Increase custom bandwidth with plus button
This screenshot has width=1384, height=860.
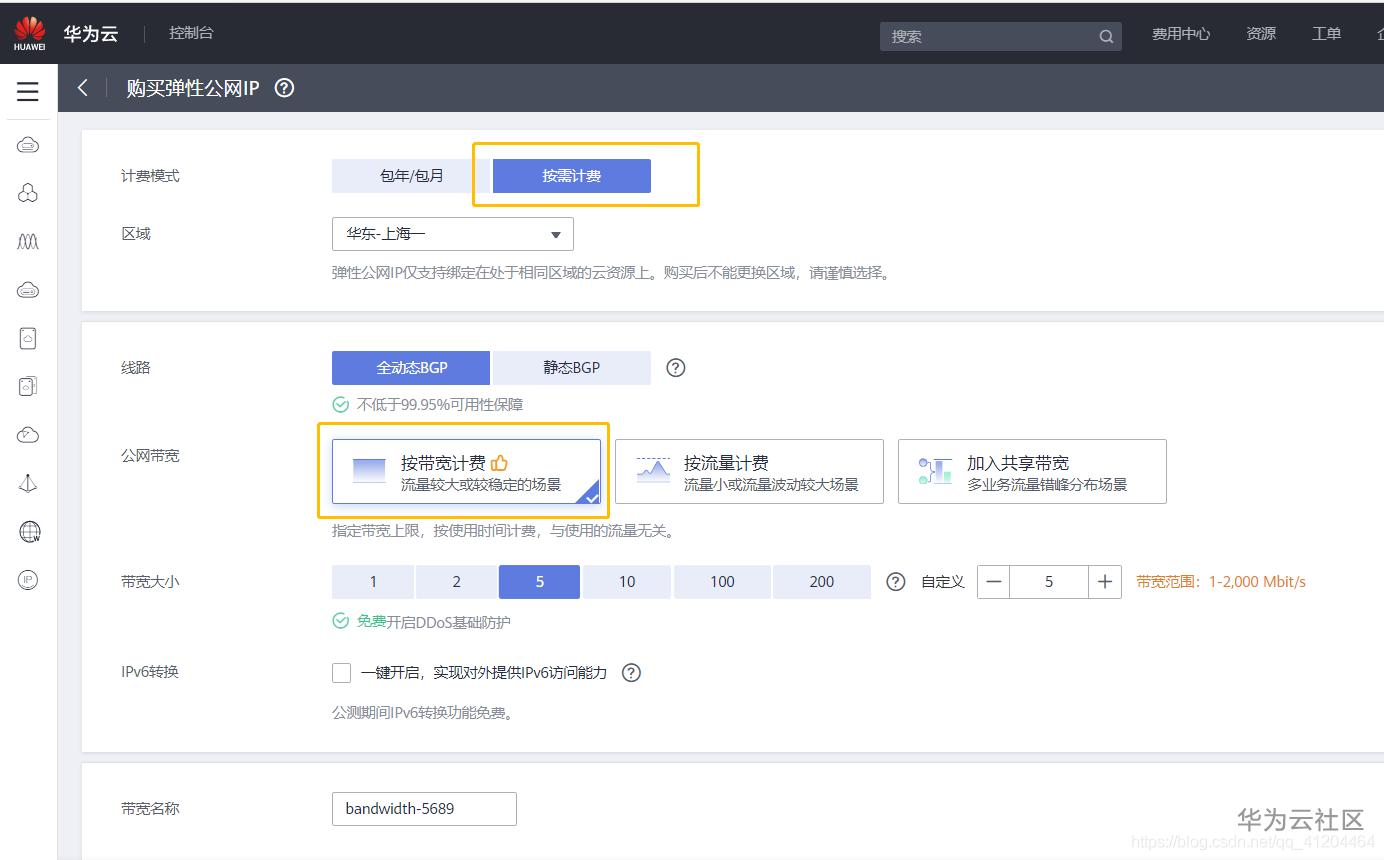tap(1104, 582)
